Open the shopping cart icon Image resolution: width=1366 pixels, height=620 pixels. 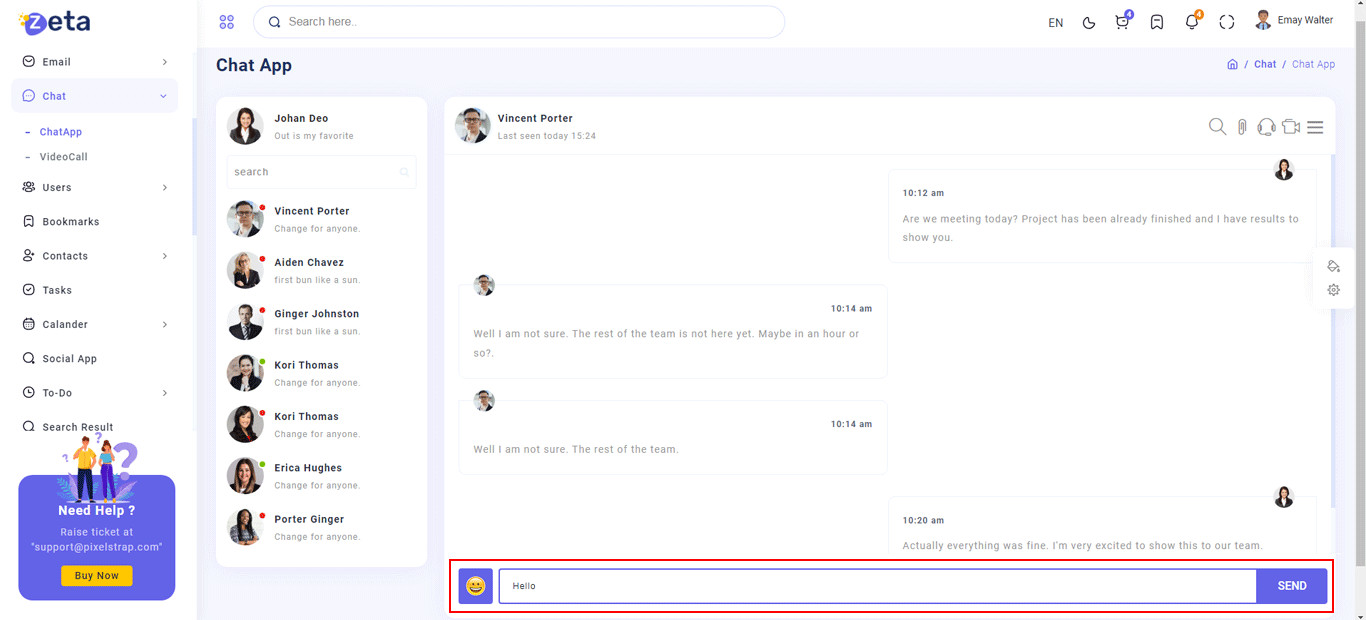[x=1122, y=22]
